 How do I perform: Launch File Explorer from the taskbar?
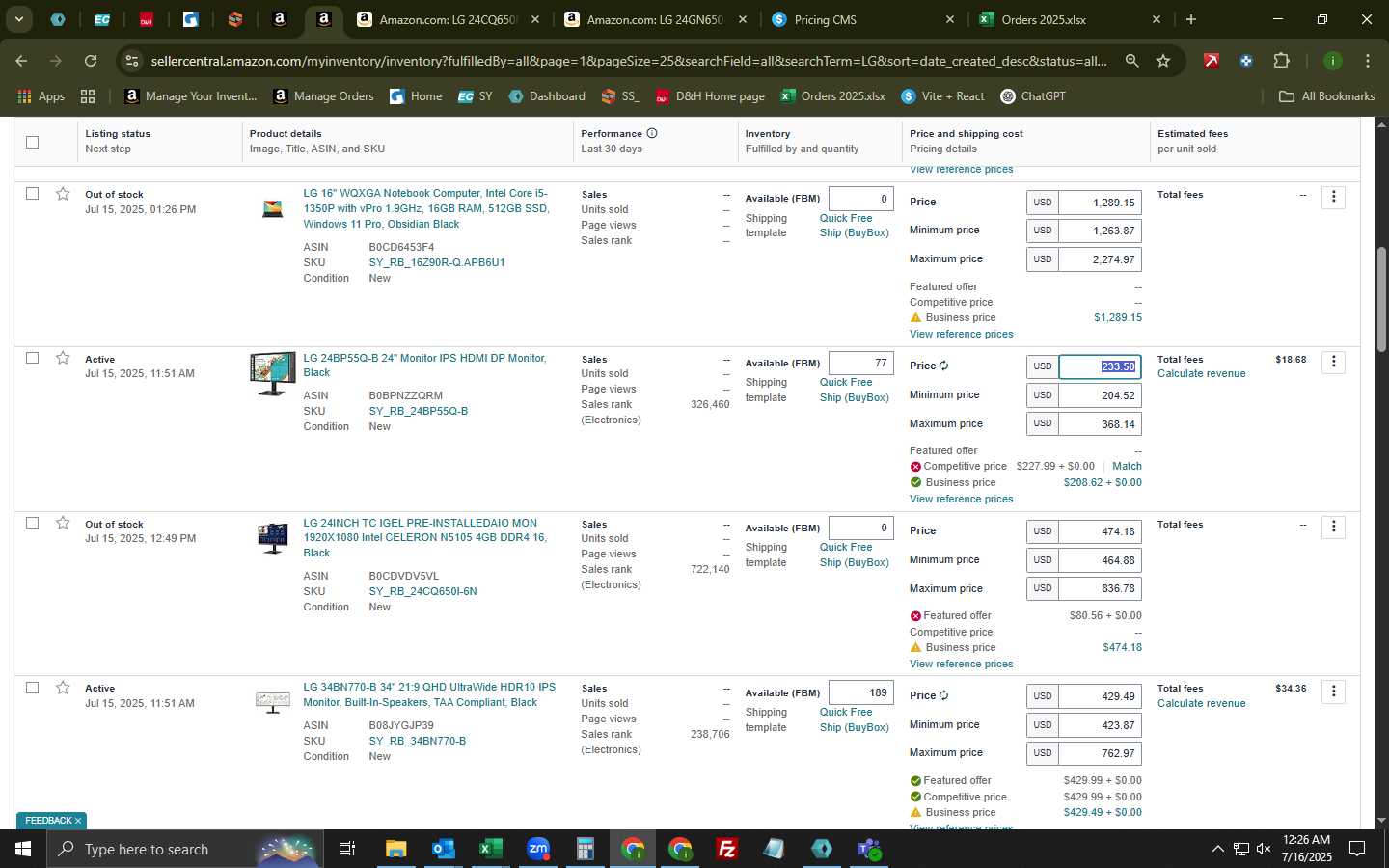click(396, 849)
